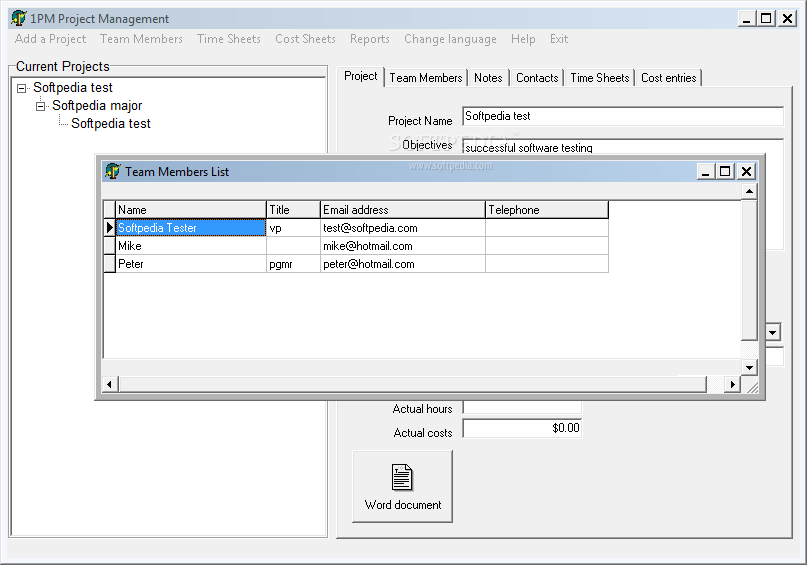The width and height of the screenshot is (807, 565).
Task: Click the vertical scrollbar up arrow in Team Members List
Action: [749, 191]
